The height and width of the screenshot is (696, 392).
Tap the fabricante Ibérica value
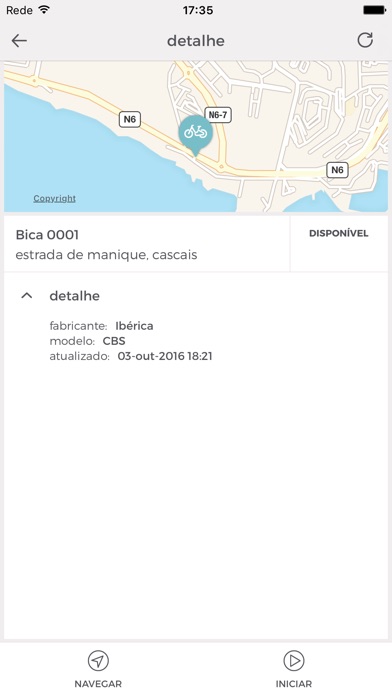click(x=135, y=326)
